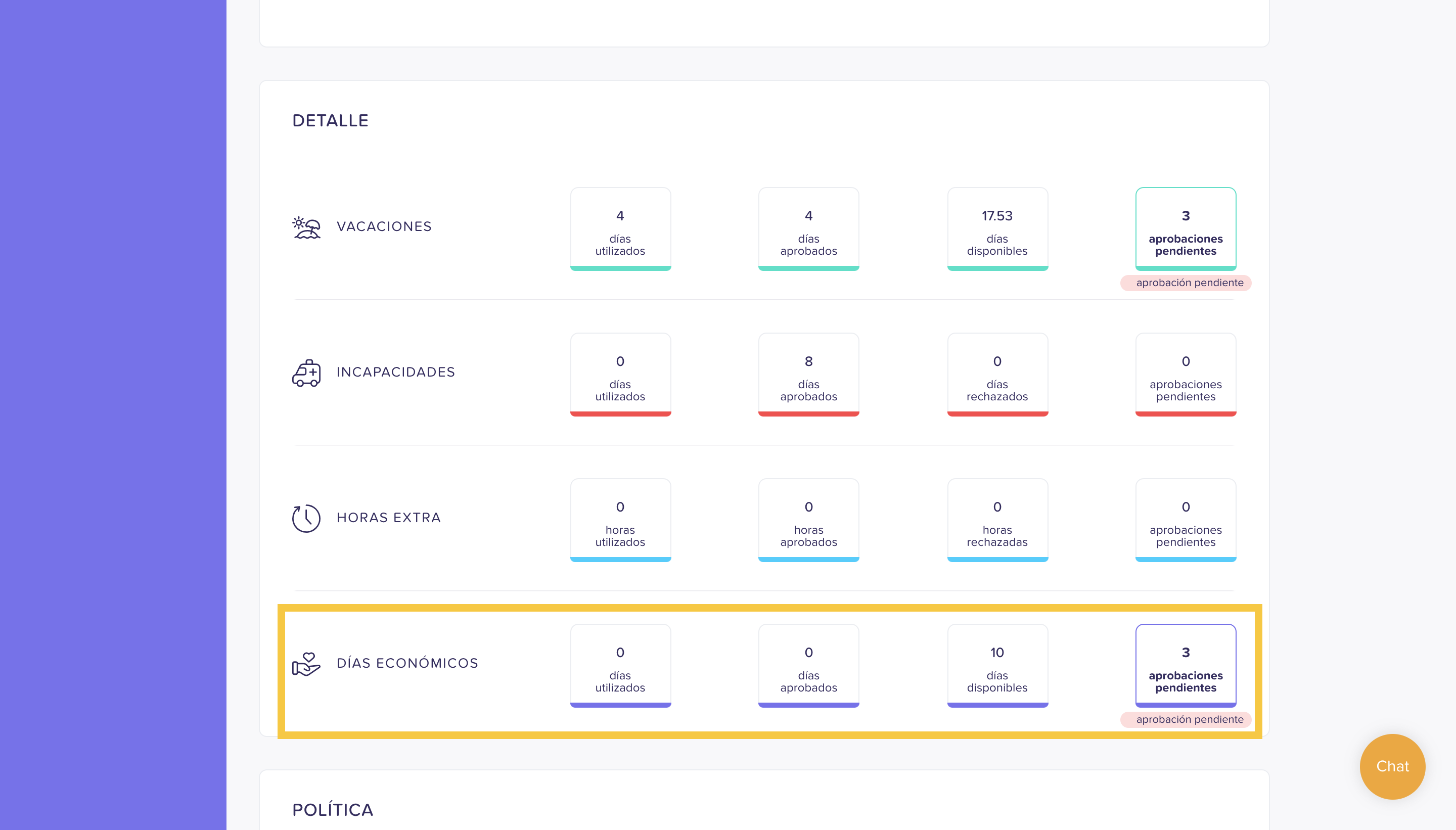This screenshot has width=1456, height=830.
Task: Select Vacaciones 4 días utilizados card
Action: click(x=620, y=228)
